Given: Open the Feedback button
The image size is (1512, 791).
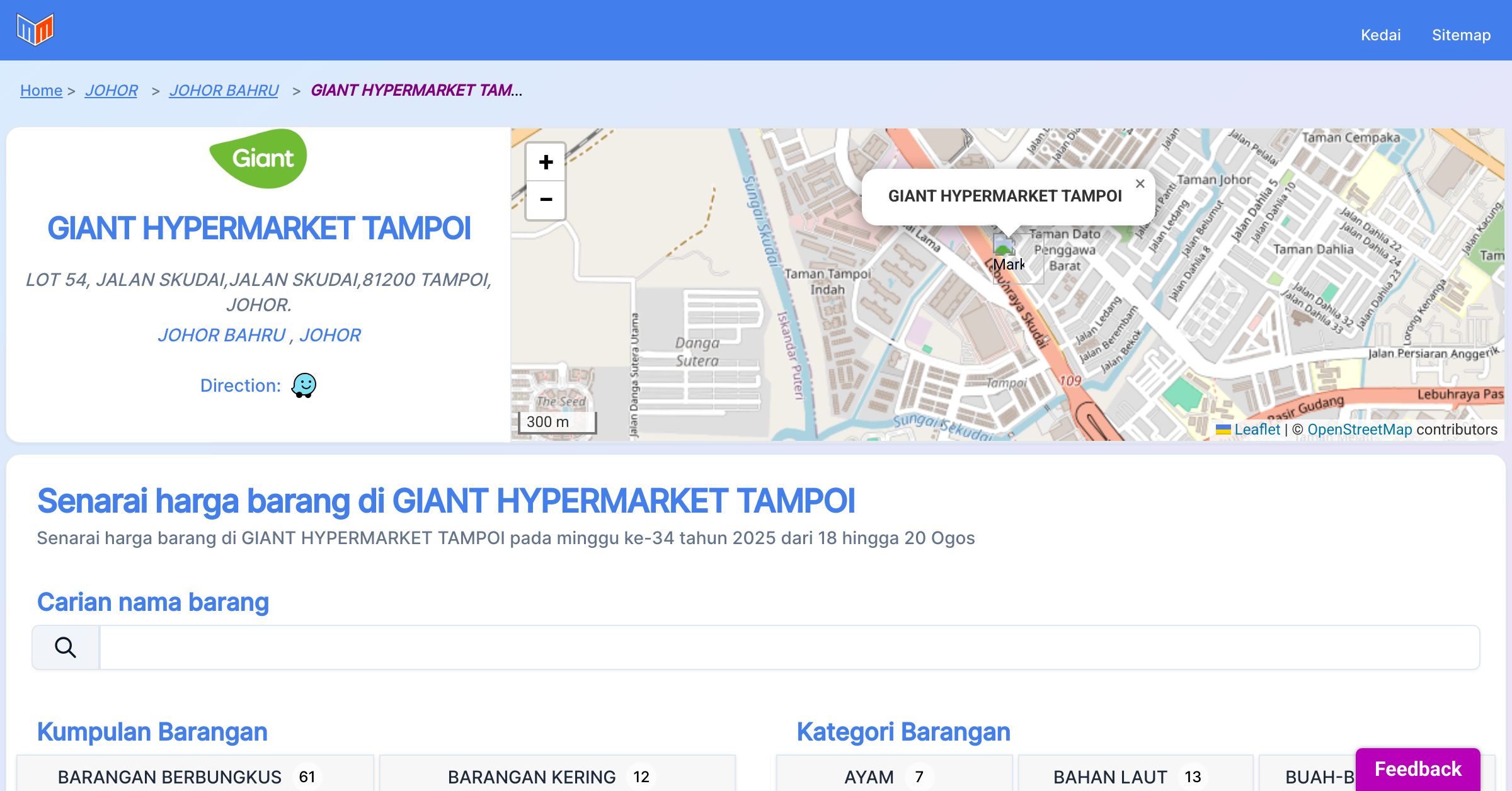Looking at the screenshot, I should click(x=1417, y=769).
